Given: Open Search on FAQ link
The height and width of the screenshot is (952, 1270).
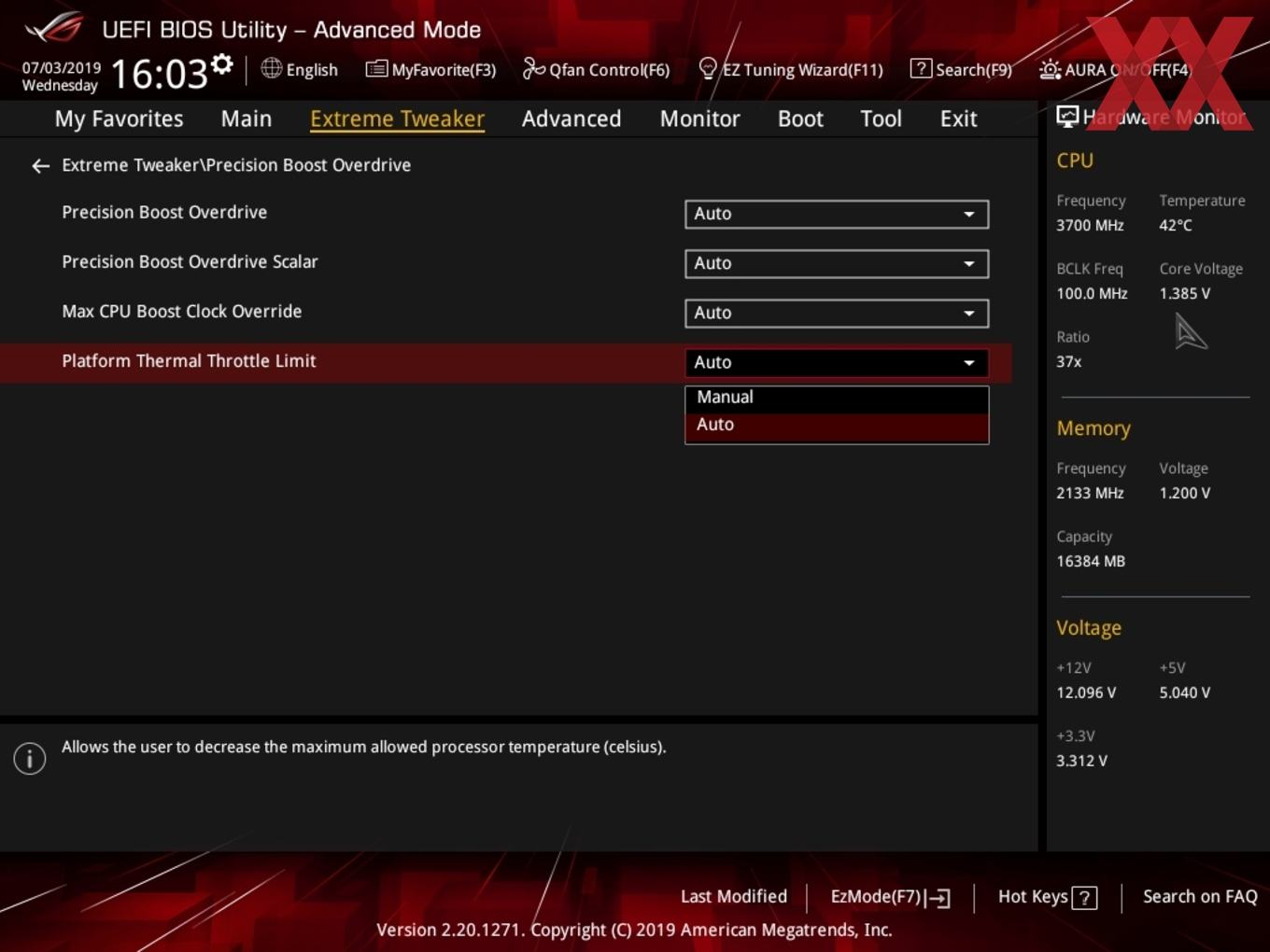Looking at the screenshot, I should pos(1200,897).
